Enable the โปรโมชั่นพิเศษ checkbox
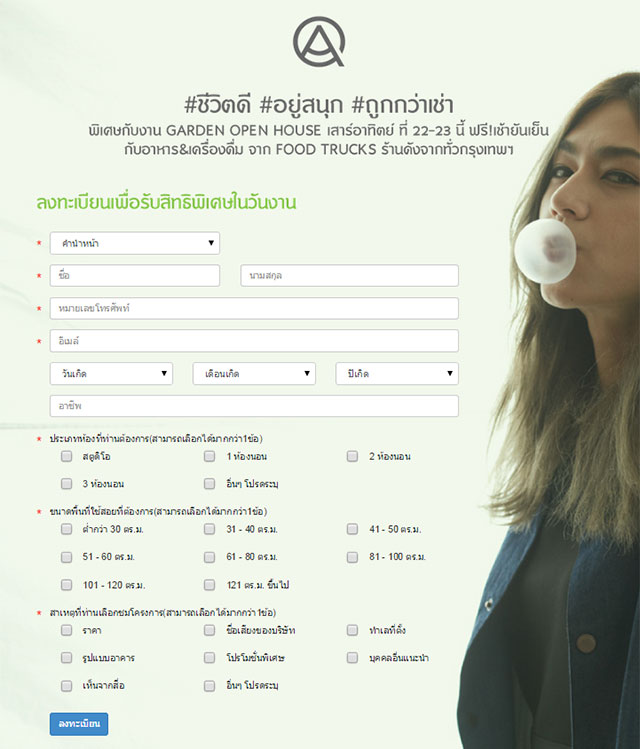 (209, 658)
